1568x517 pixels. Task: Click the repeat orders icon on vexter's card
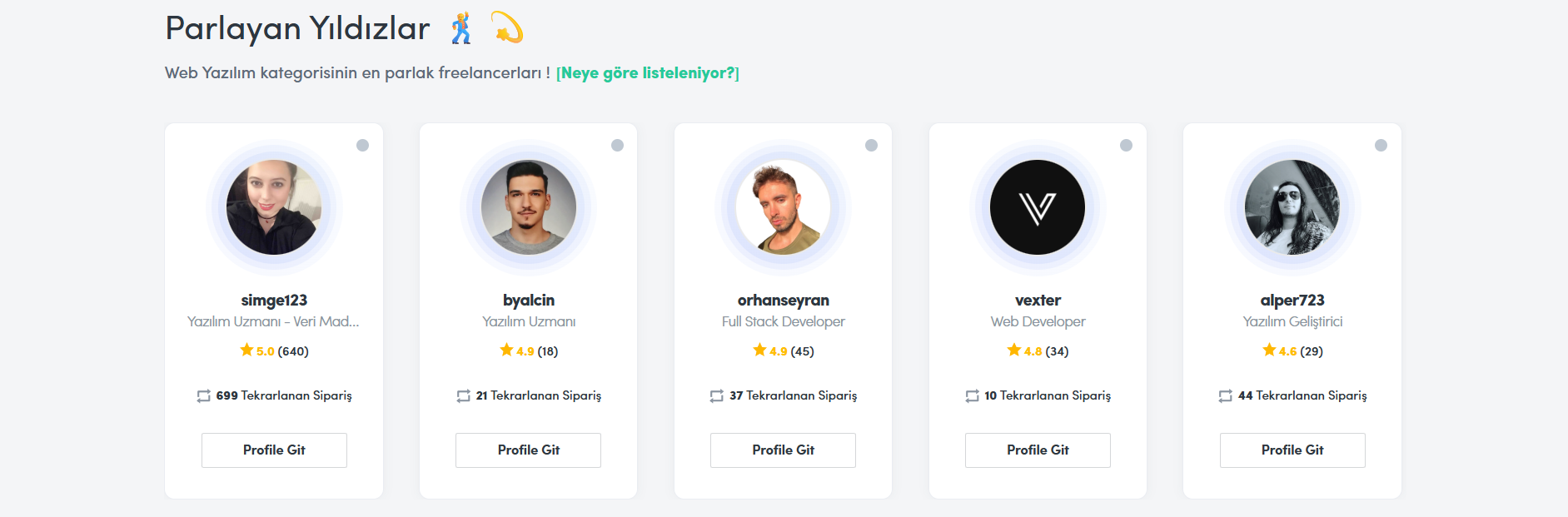pyautogui.click(x=972, y=396)
